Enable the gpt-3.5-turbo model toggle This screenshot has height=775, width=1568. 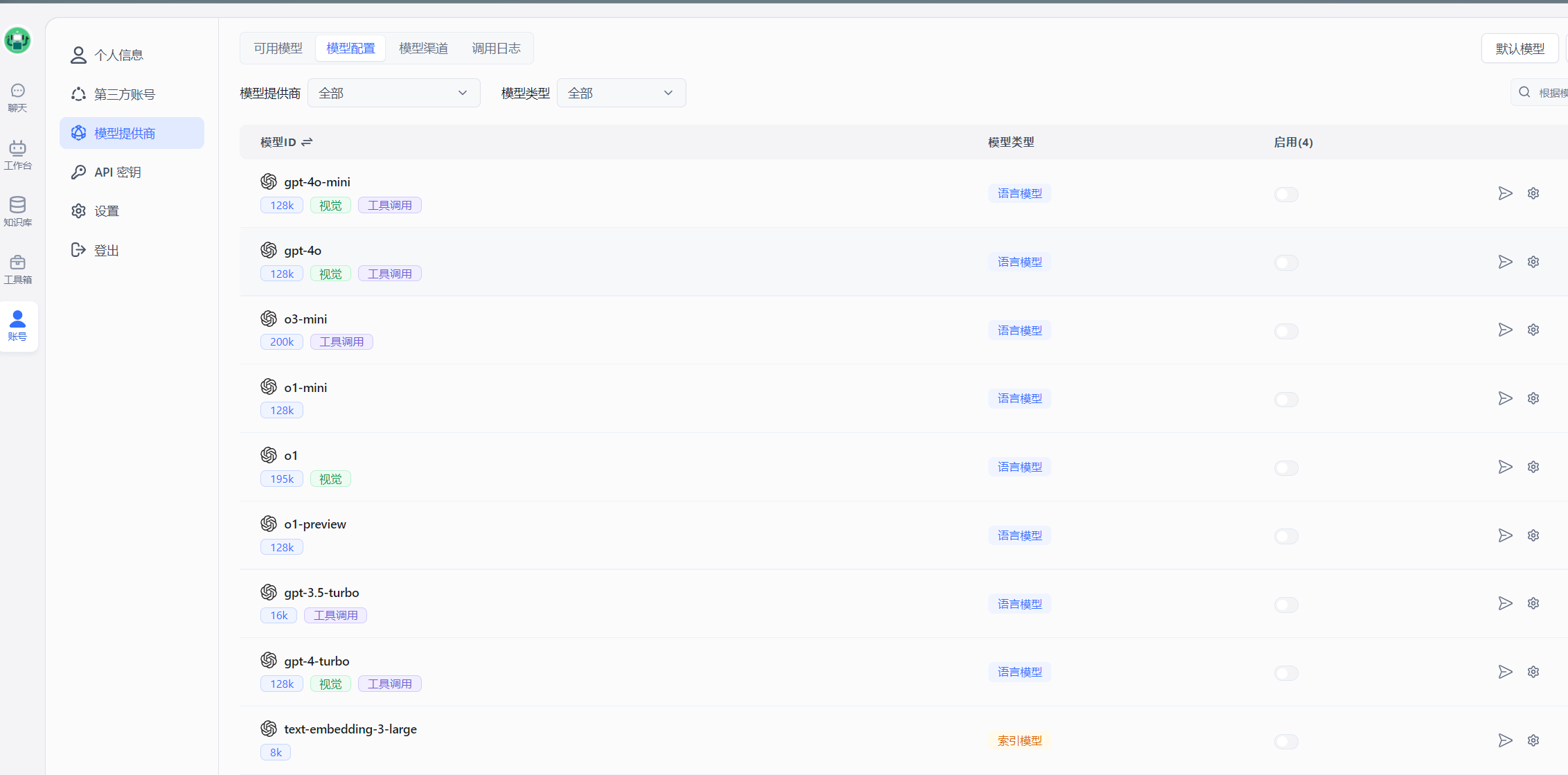1286,605
